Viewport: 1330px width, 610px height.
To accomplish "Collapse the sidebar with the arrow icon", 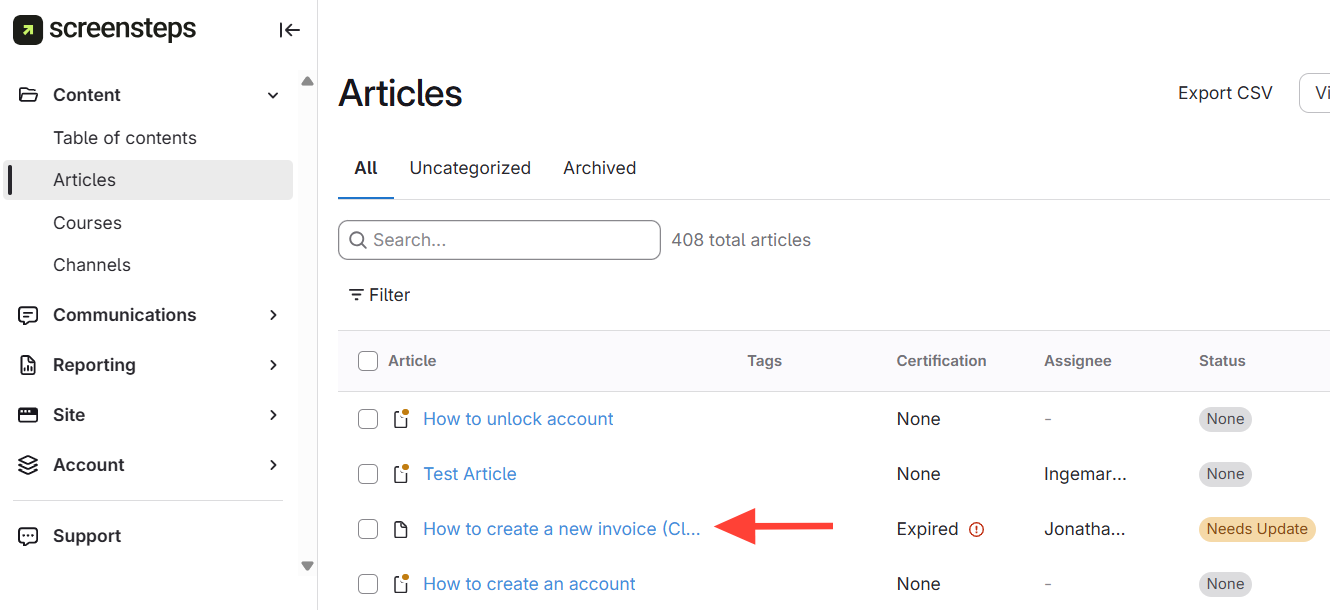I will tap(290, 30).
